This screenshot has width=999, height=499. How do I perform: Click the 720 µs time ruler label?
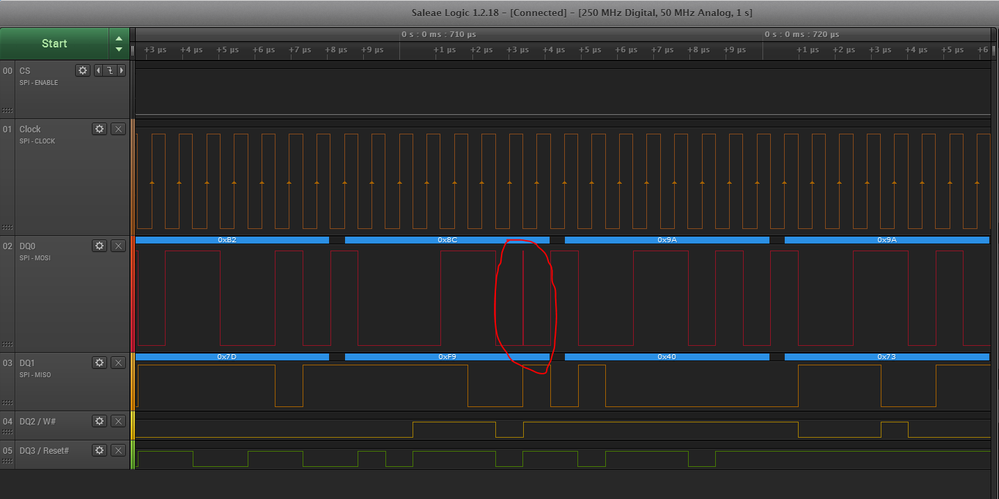tap(801, 34)
